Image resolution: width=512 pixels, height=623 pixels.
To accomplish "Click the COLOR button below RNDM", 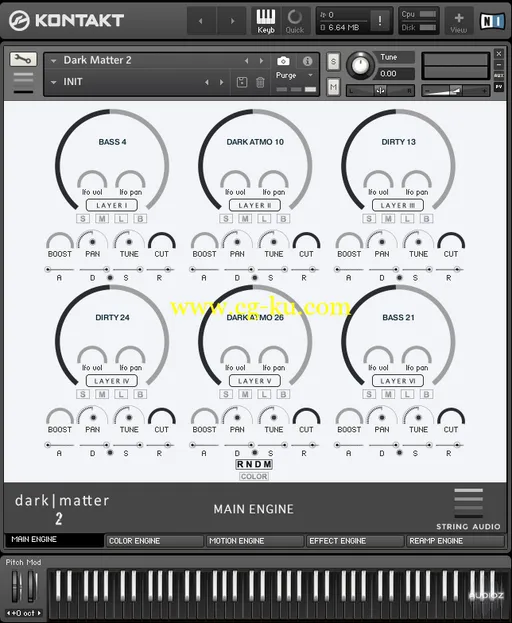I will (254, 476).
